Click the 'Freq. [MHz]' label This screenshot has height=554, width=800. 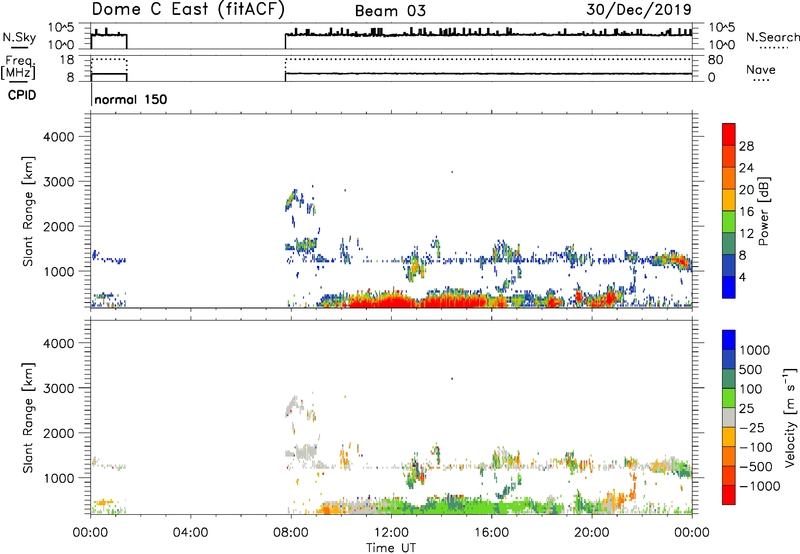coord(18,68)
